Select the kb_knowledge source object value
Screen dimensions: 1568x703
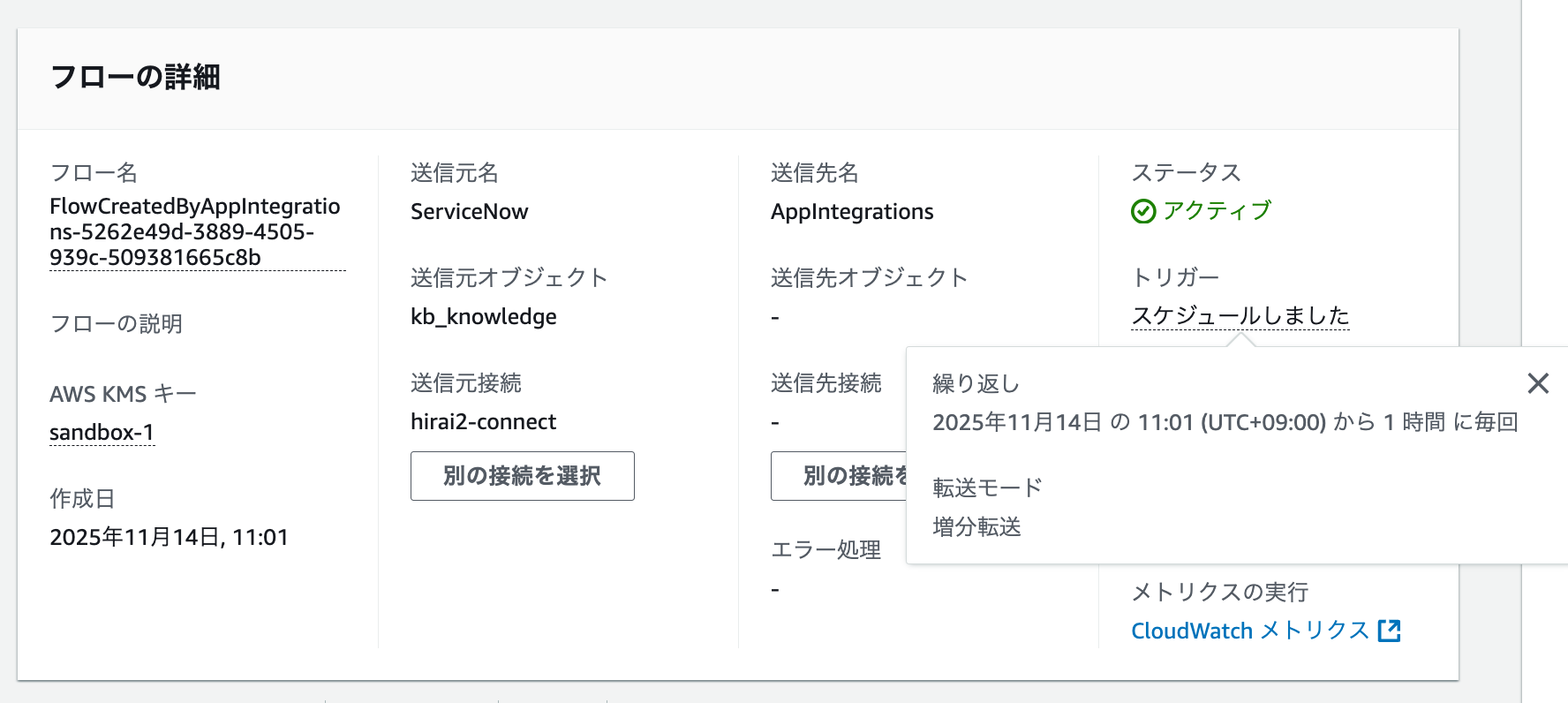[484, 317]
